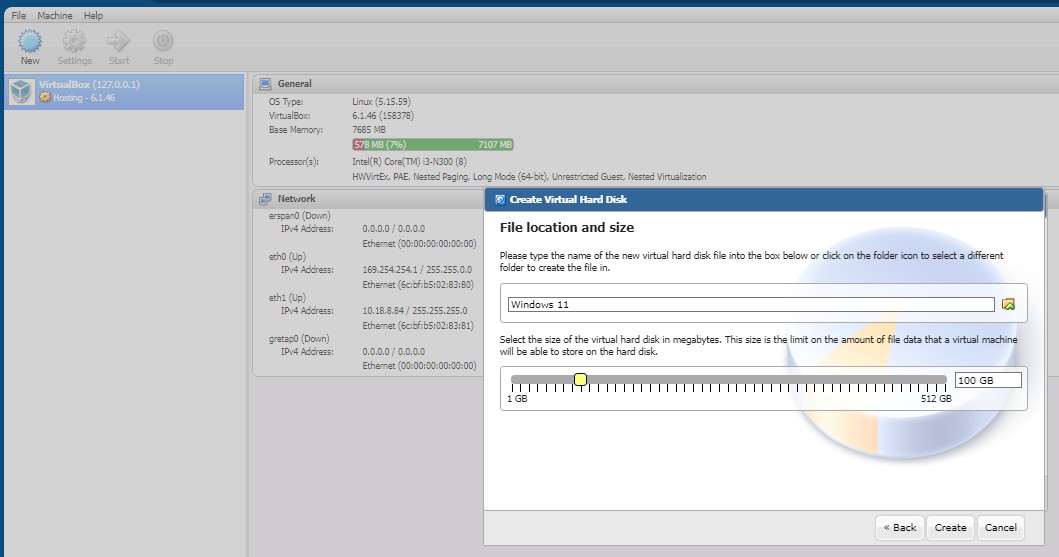Click the Create button
This screenshot has height=557, width=1059.
pos(950,527)
